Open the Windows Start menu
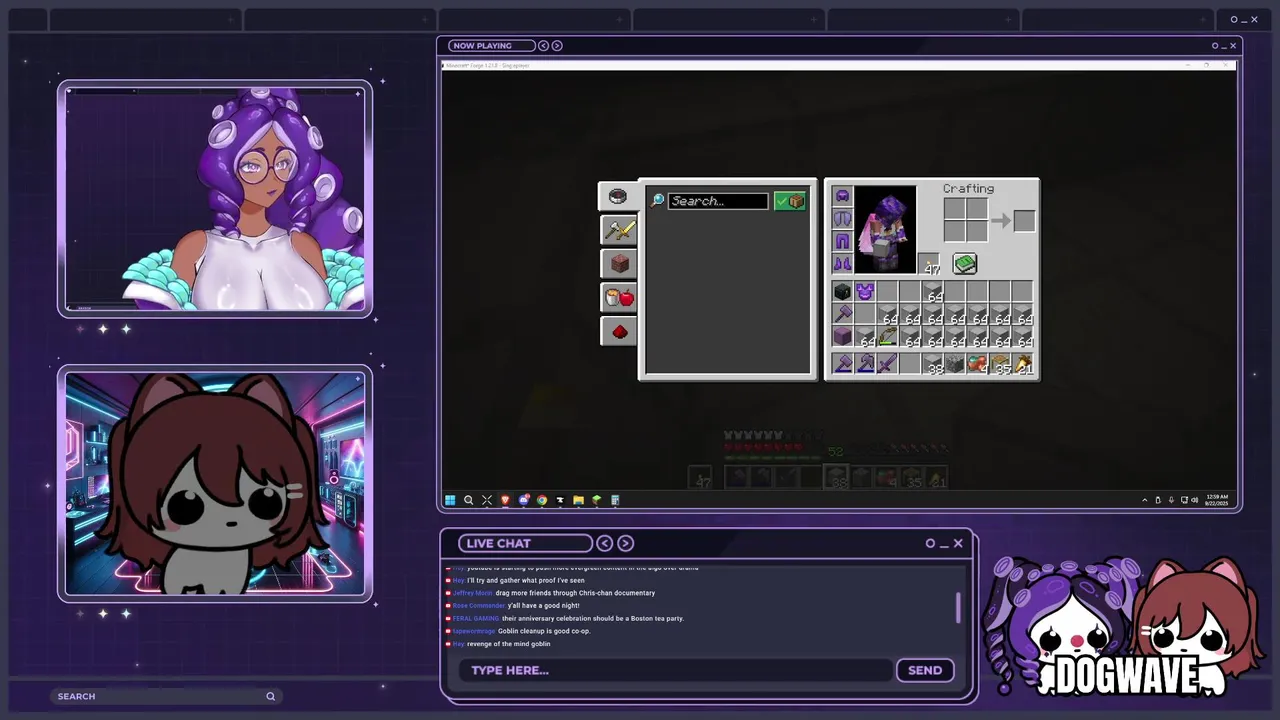The width and height of the screenshot is (1280, 720). point(450,500)
